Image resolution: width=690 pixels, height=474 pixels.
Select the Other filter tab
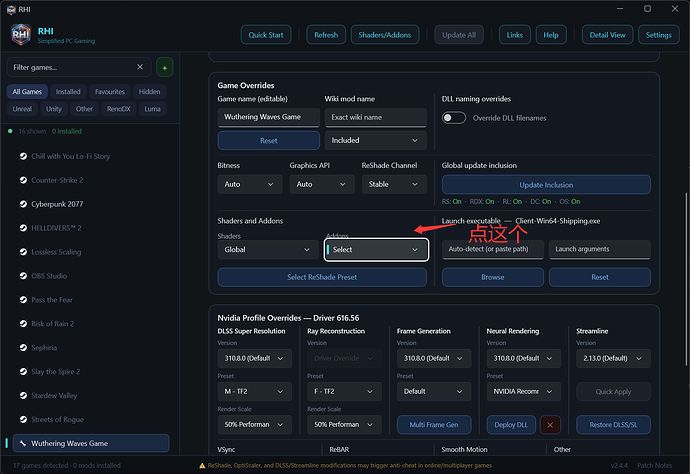point(84,109)
